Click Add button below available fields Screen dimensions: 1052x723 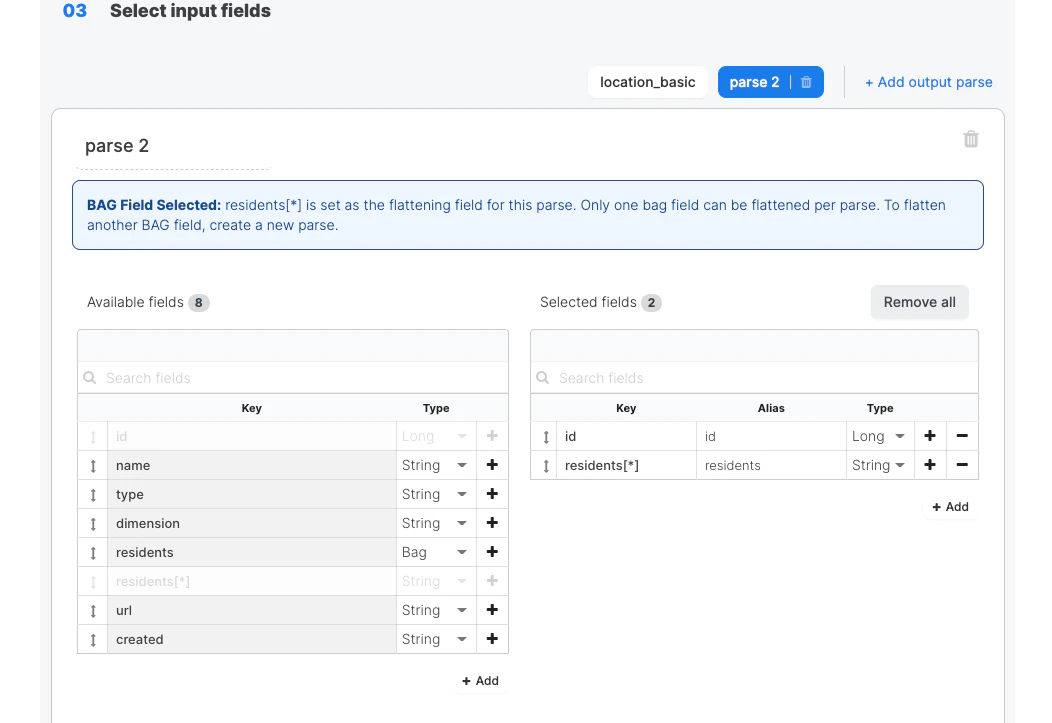[x=480, y=681]
